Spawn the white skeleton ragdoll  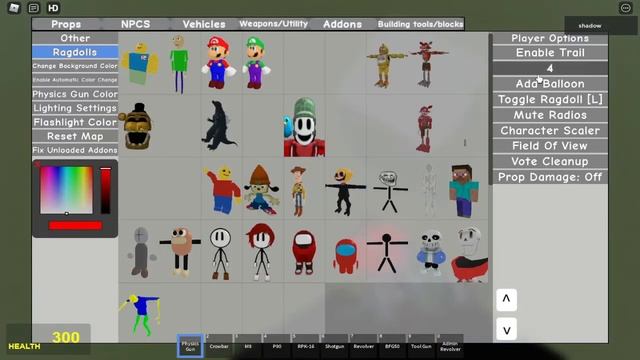pyautogui.click(x=429, y=190)
